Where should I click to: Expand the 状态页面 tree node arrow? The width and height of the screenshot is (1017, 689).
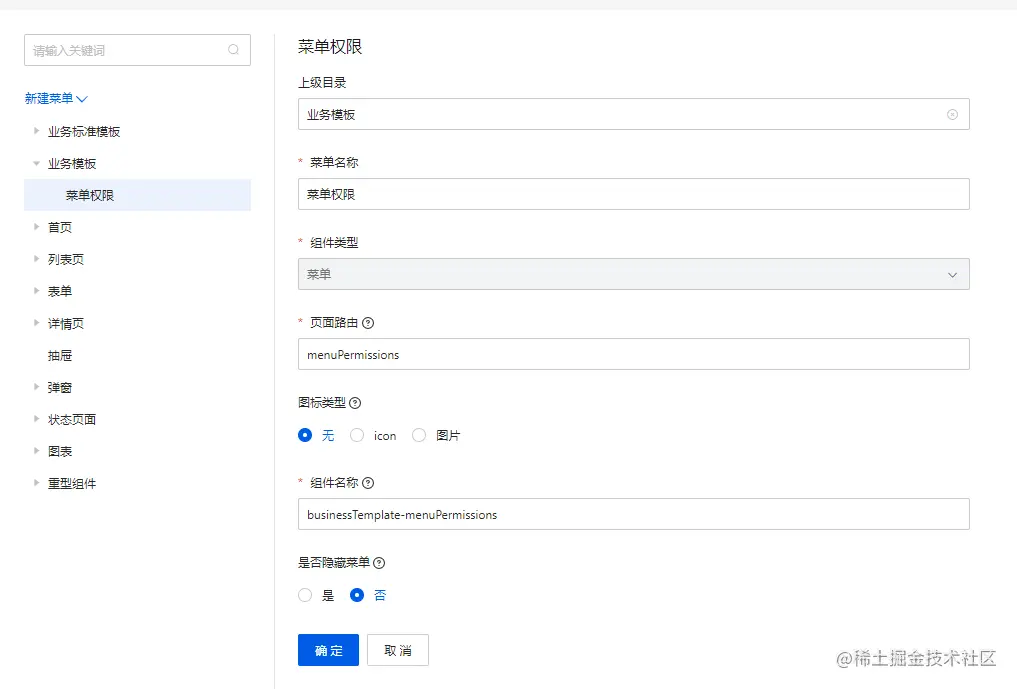(36, 419)
